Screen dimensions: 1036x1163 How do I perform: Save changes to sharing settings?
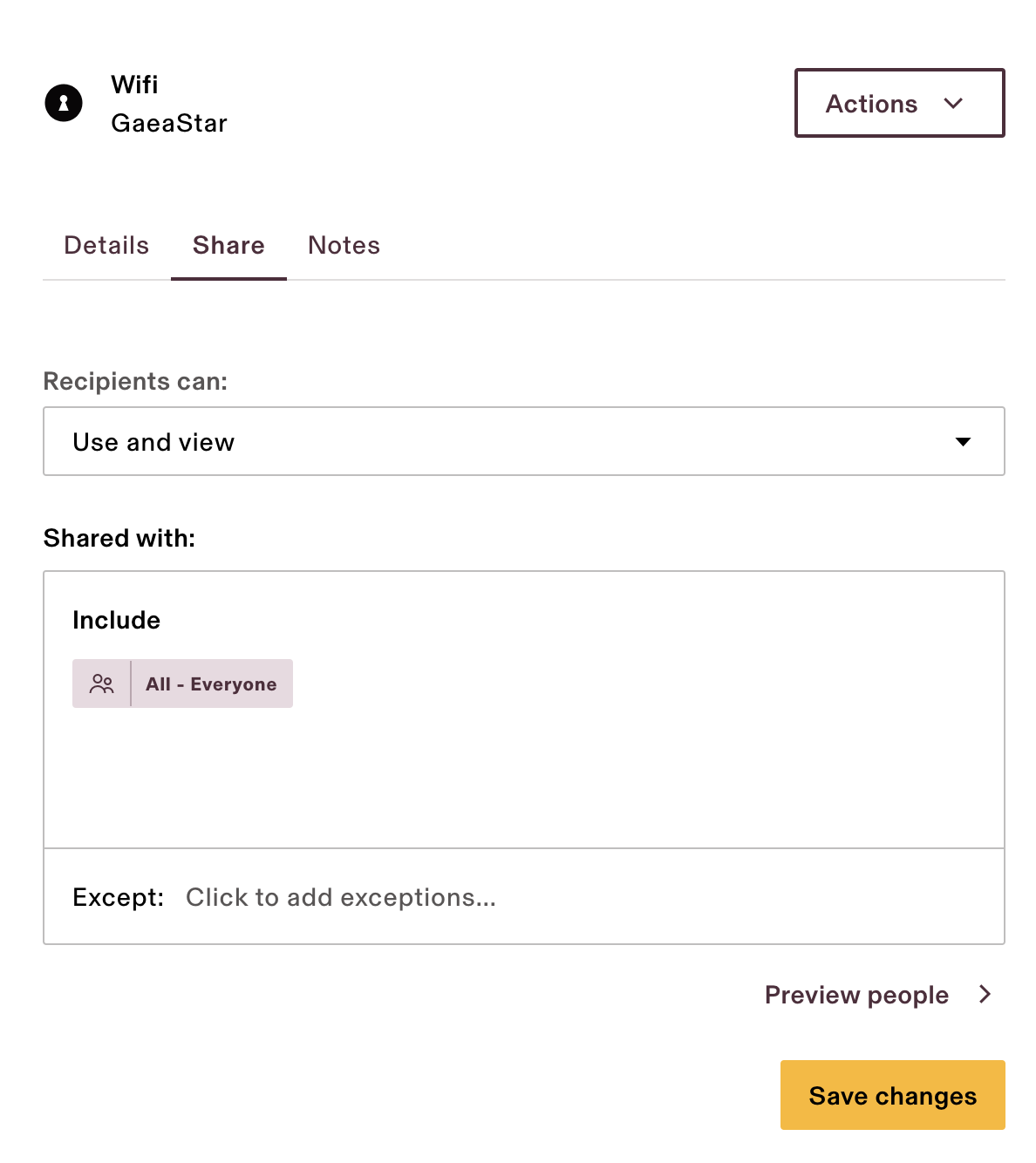coord(892,1095)
